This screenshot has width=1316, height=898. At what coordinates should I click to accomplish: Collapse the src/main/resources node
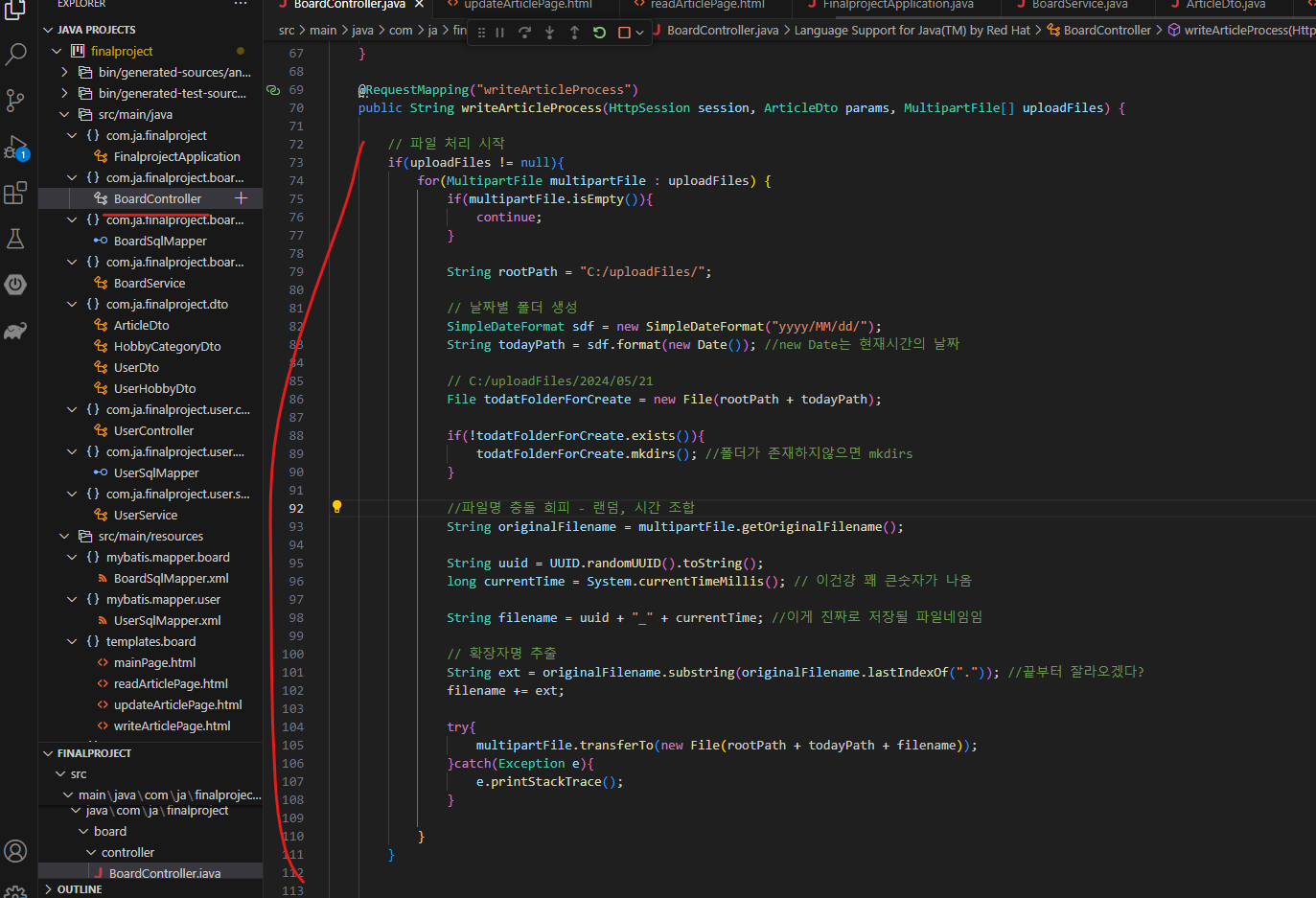64,536
